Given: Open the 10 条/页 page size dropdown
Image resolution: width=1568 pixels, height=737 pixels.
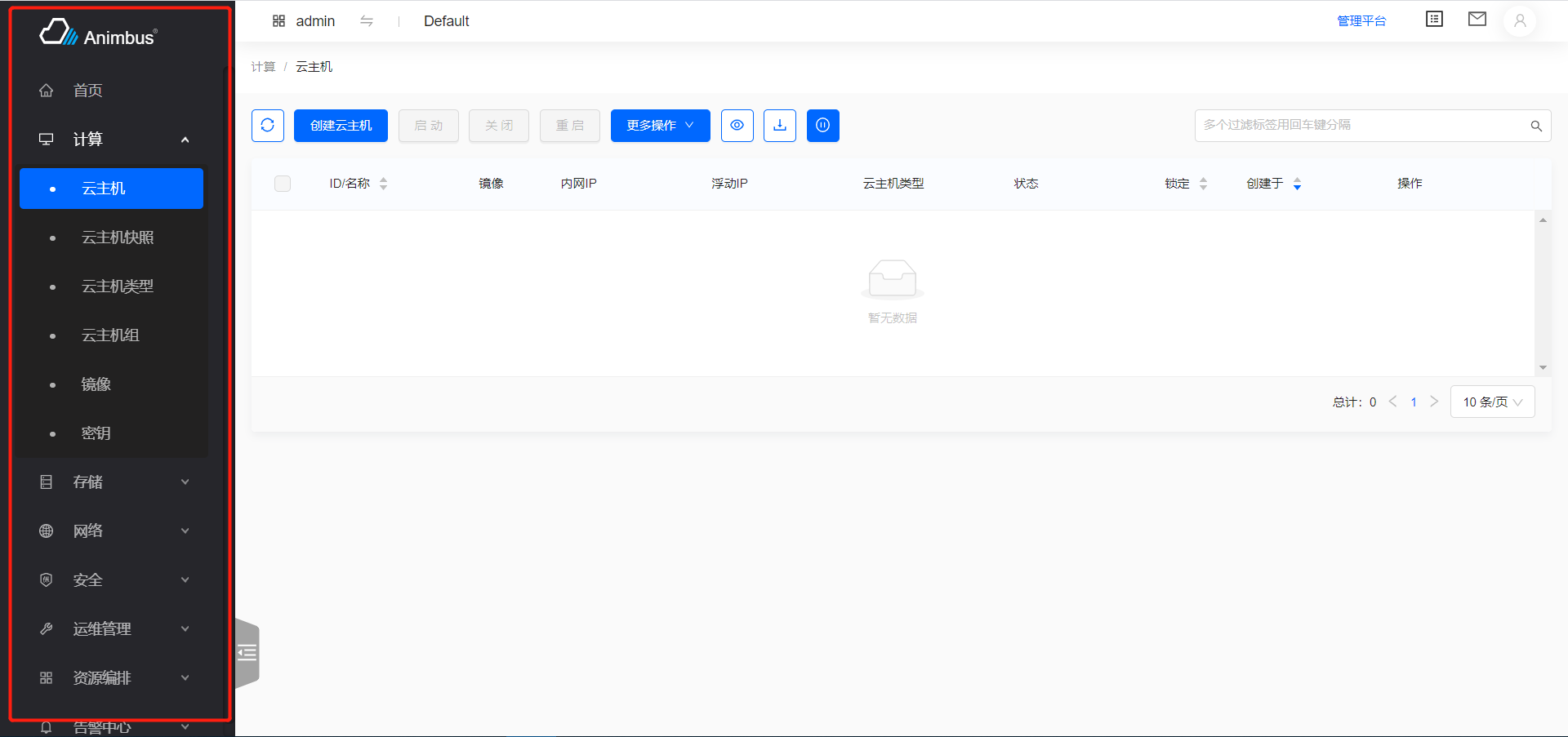Looking at the screenshot, I should click(x=1492, y=402).
